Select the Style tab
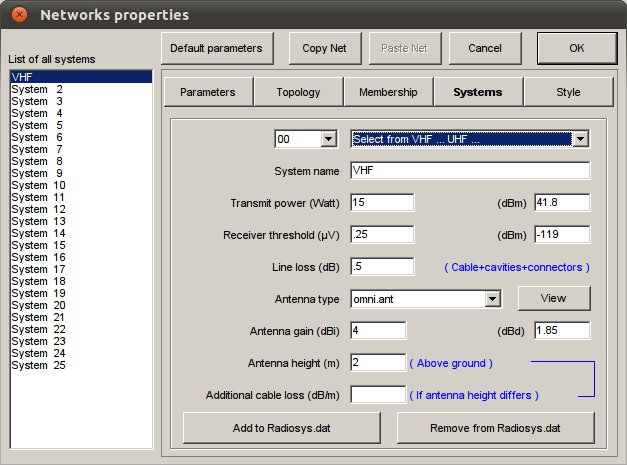 [568, 92]
